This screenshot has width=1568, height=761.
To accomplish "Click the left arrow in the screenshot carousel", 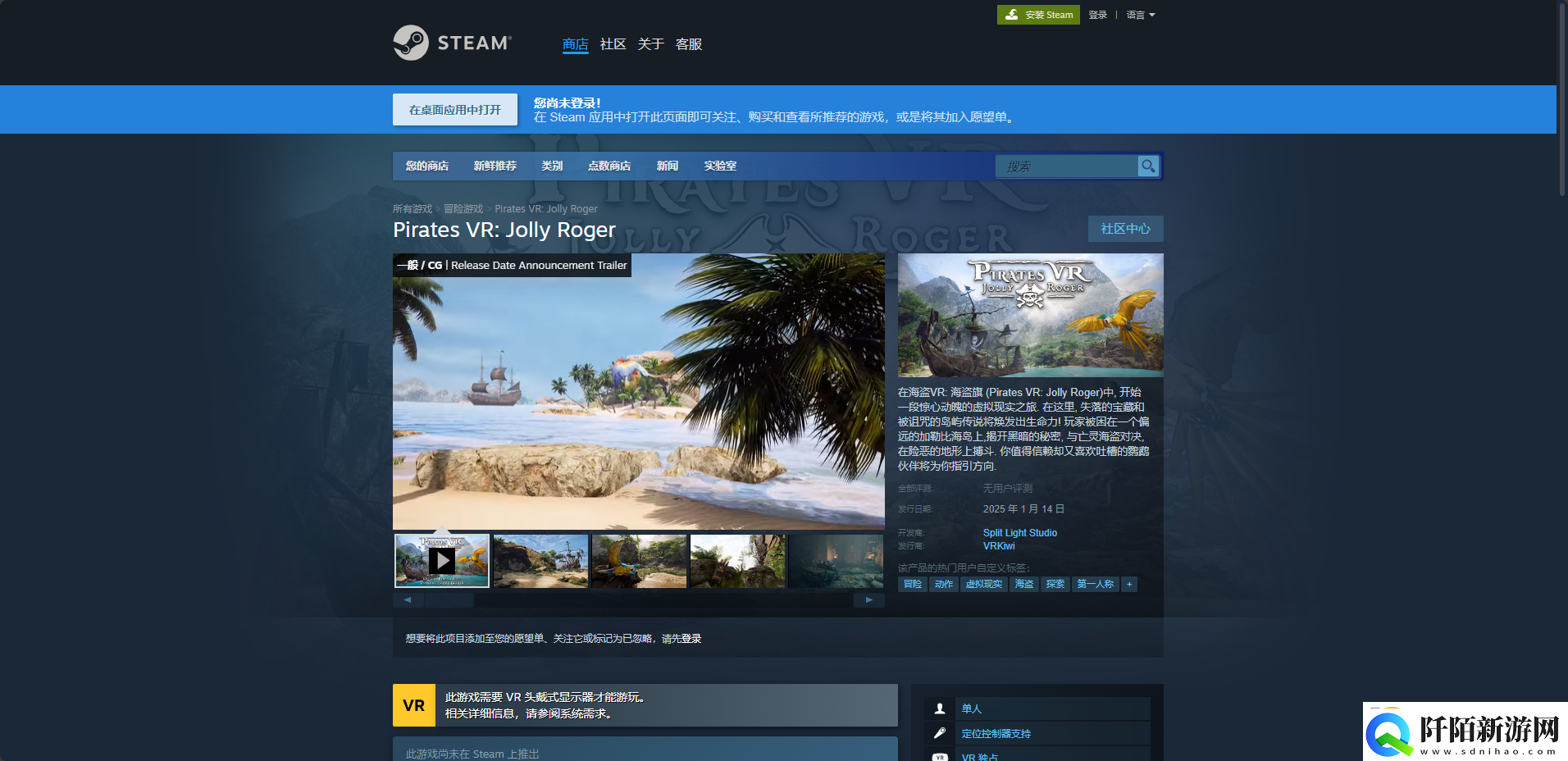I will click(408, 599).
